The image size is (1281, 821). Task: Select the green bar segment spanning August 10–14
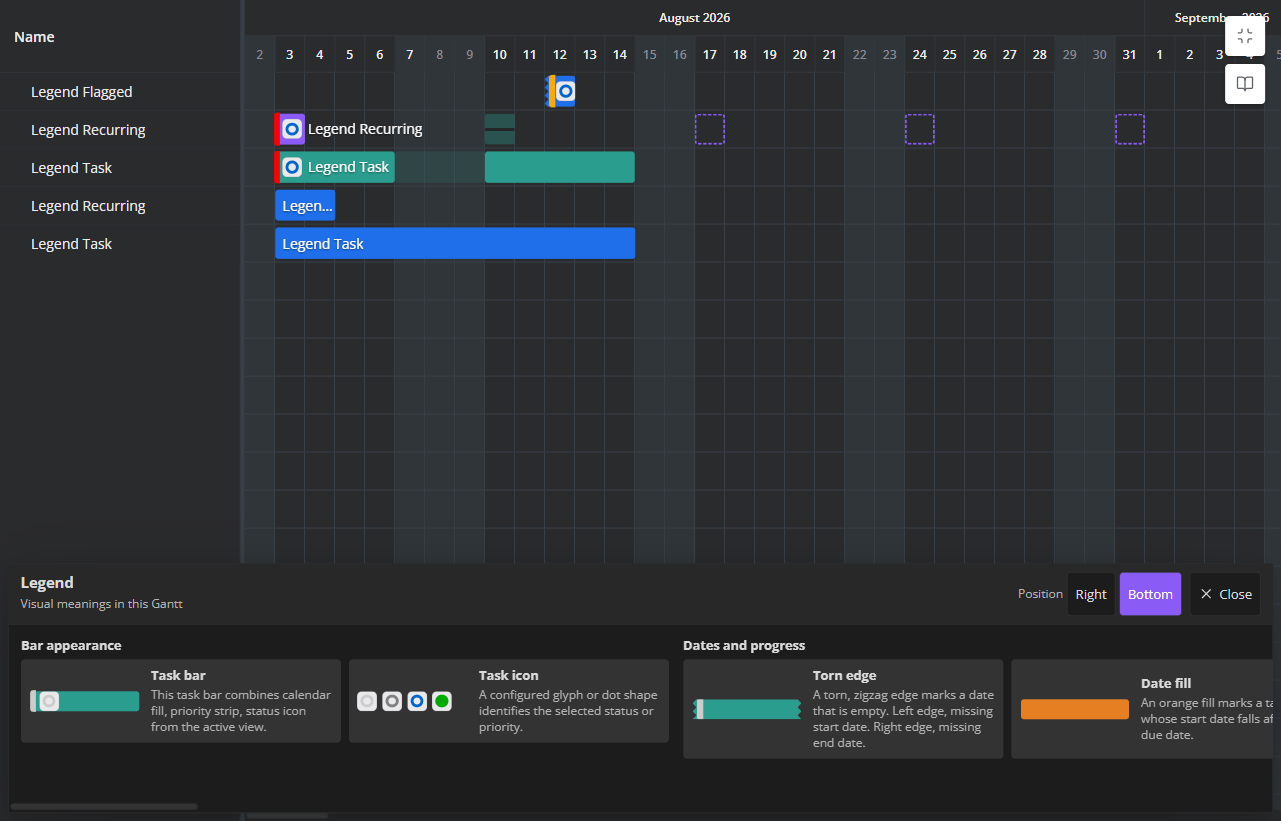[x=560, y=167]
